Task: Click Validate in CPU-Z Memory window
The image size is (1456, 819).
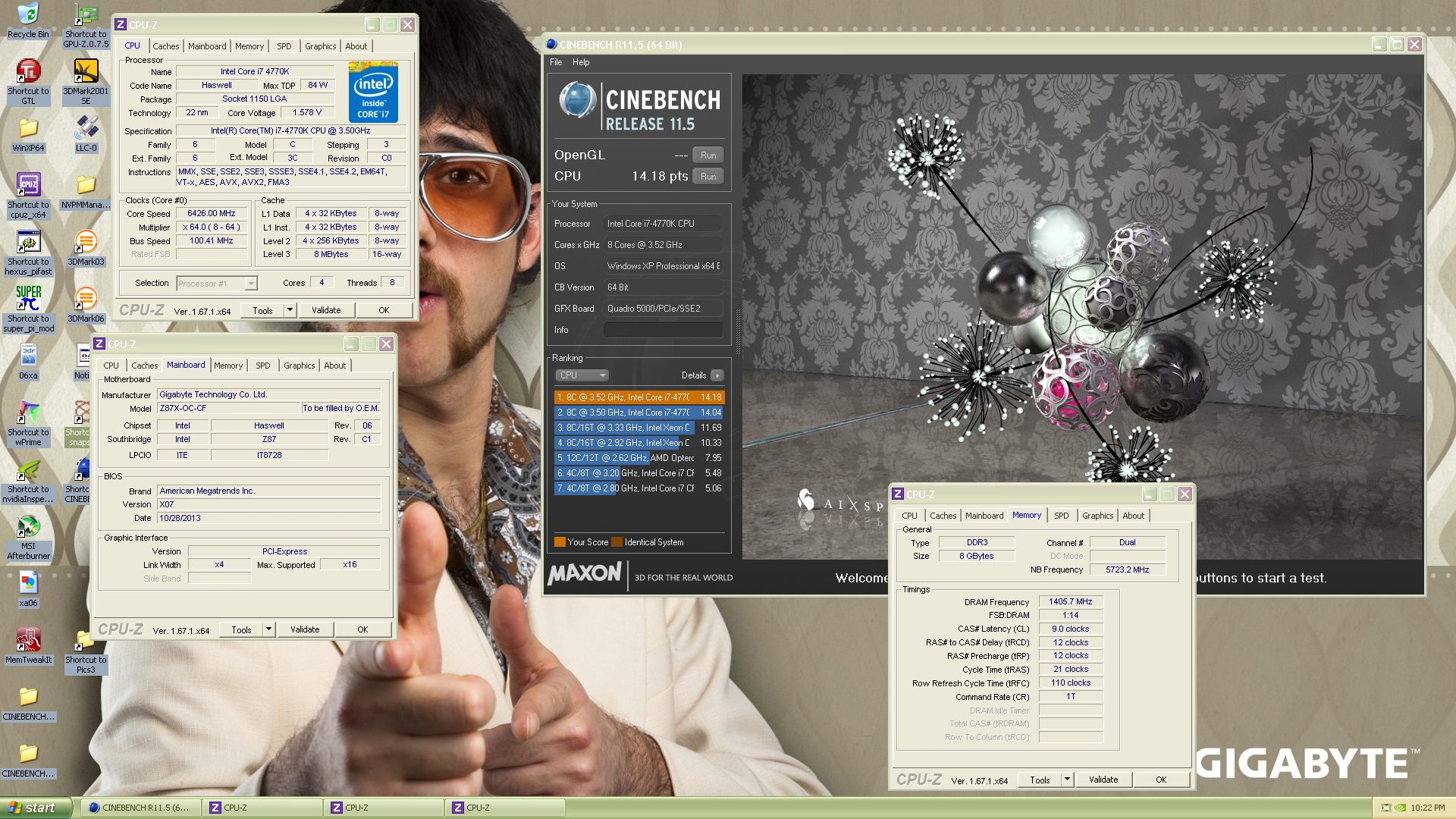Action: 1103,780
